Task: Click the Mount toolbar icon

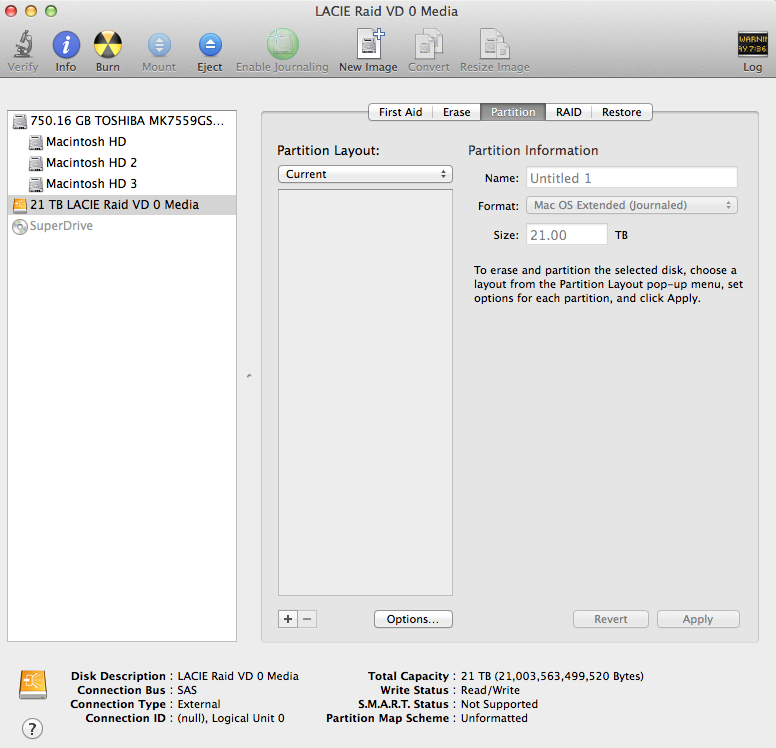Action: coord(159,45)
